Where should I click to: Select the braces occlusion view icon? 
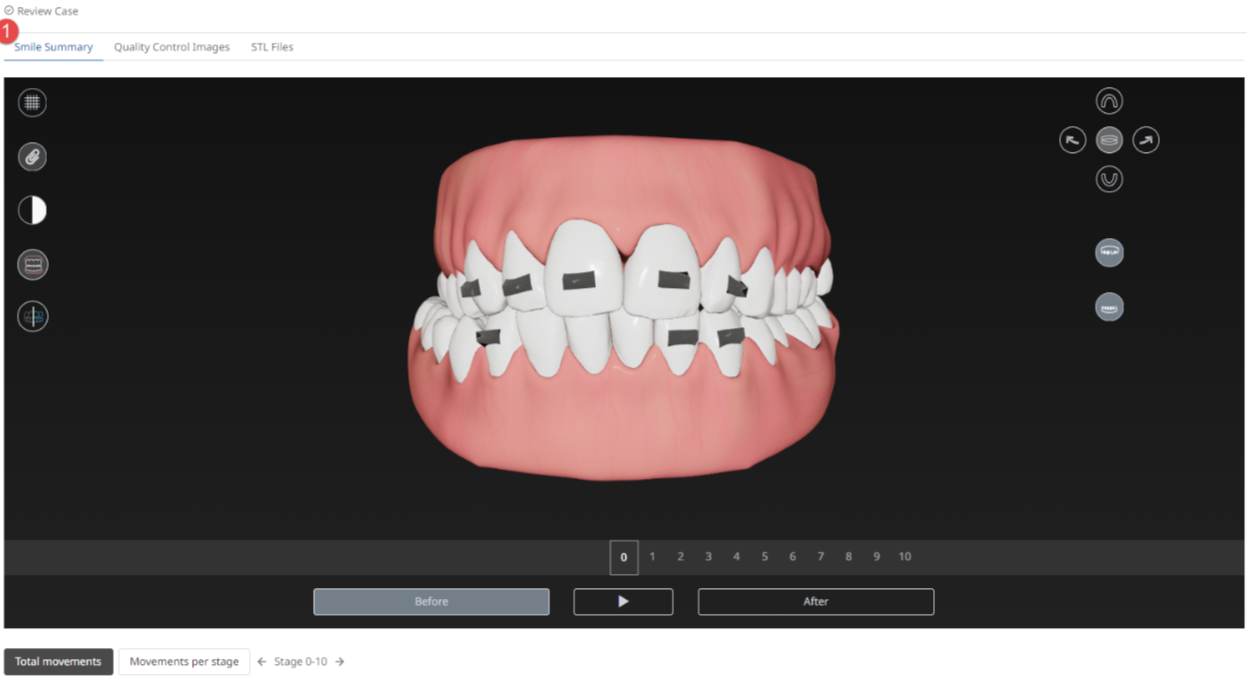pyautogui.click(x=32, y=263)
